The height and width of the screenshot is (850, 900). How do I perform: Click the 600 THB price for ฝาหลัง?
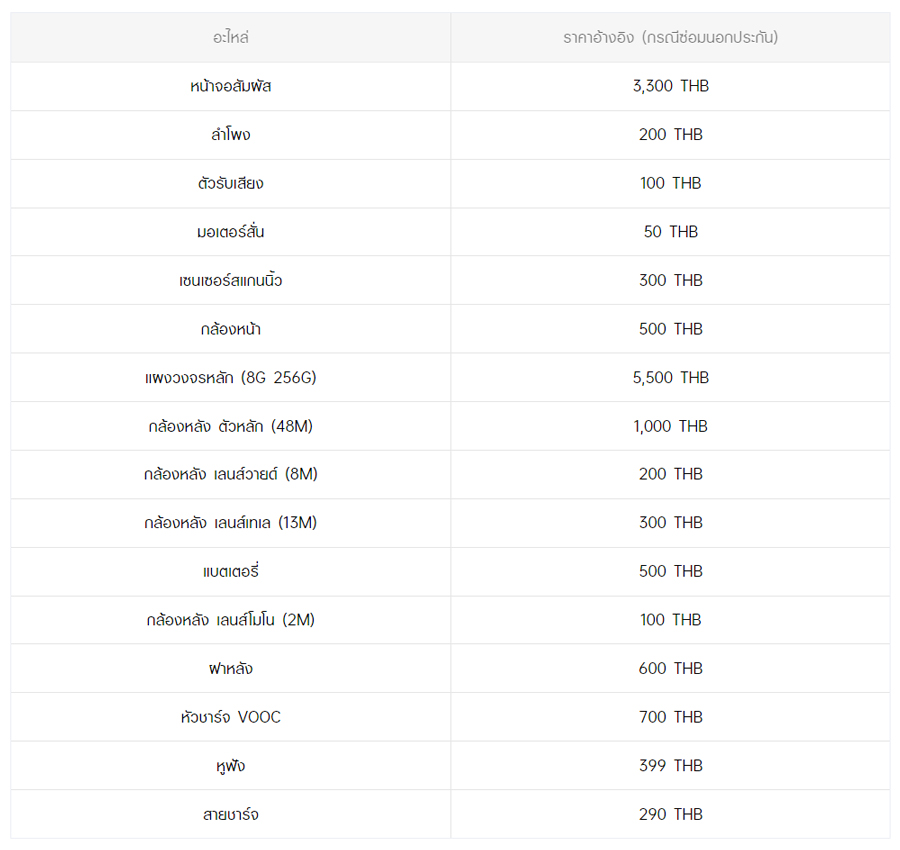pyautogui.click(x=670, y=669)
